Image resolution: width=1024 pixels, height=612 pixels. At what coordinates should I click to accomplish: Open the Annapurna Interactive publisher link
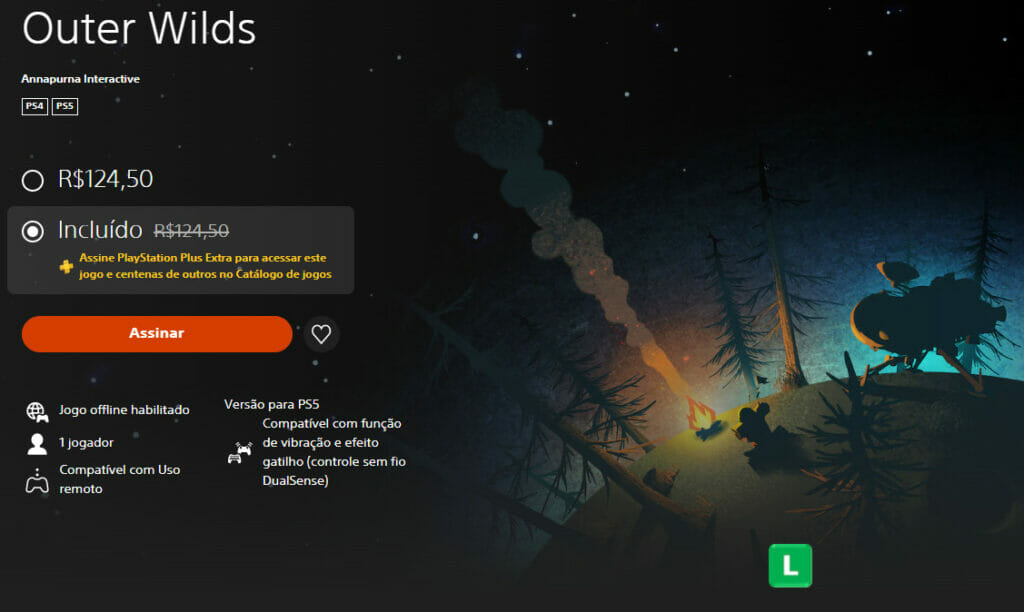pos(80,79)
